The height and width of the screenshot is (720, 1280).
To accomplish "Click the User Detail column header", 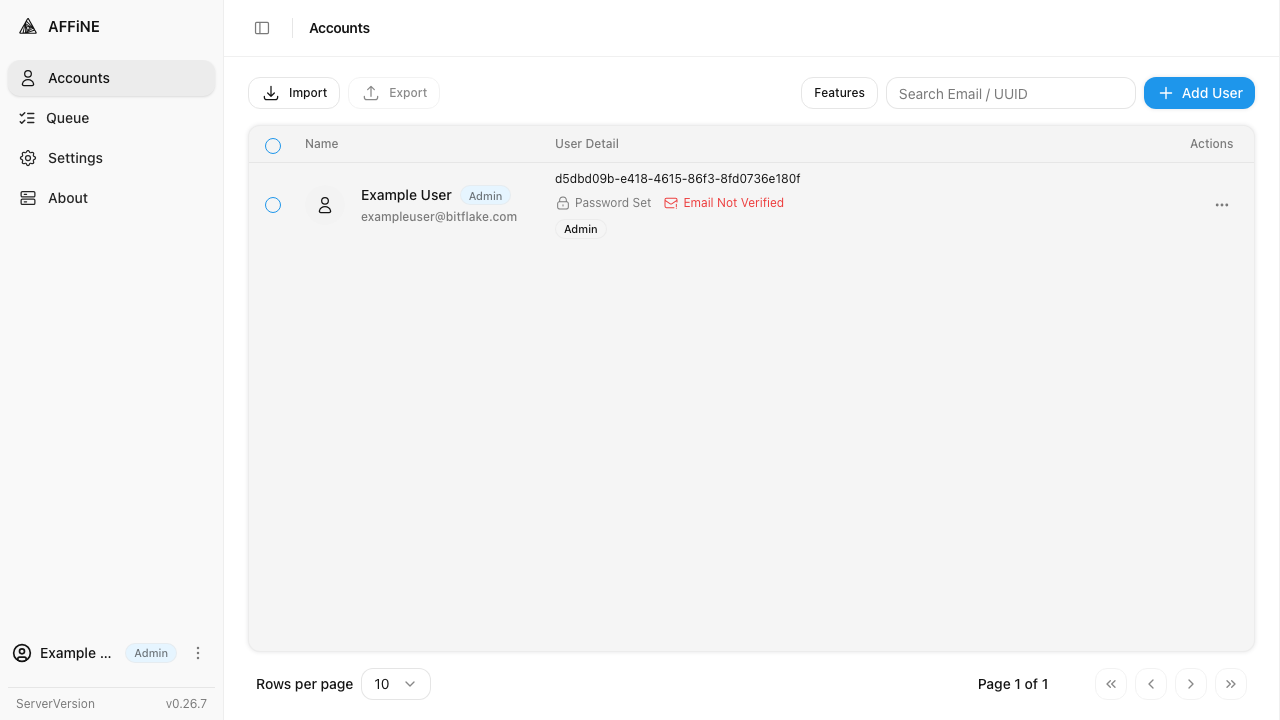I will point(587,144).
